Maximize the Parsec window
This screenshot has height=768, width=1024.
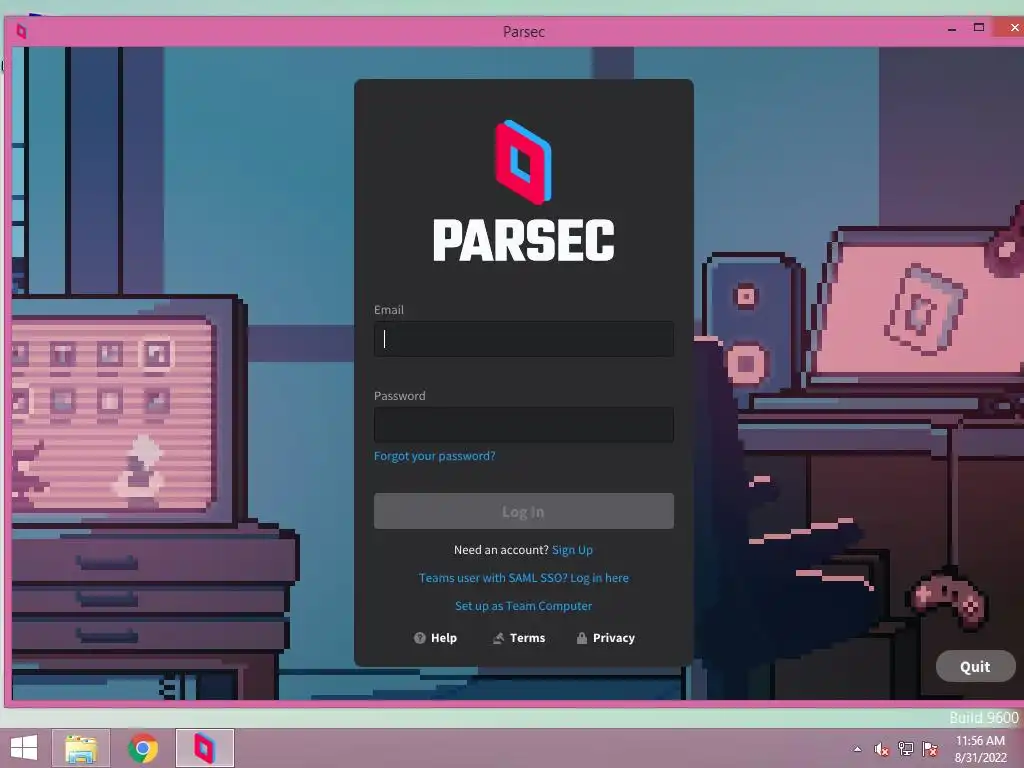pos(979,28)
